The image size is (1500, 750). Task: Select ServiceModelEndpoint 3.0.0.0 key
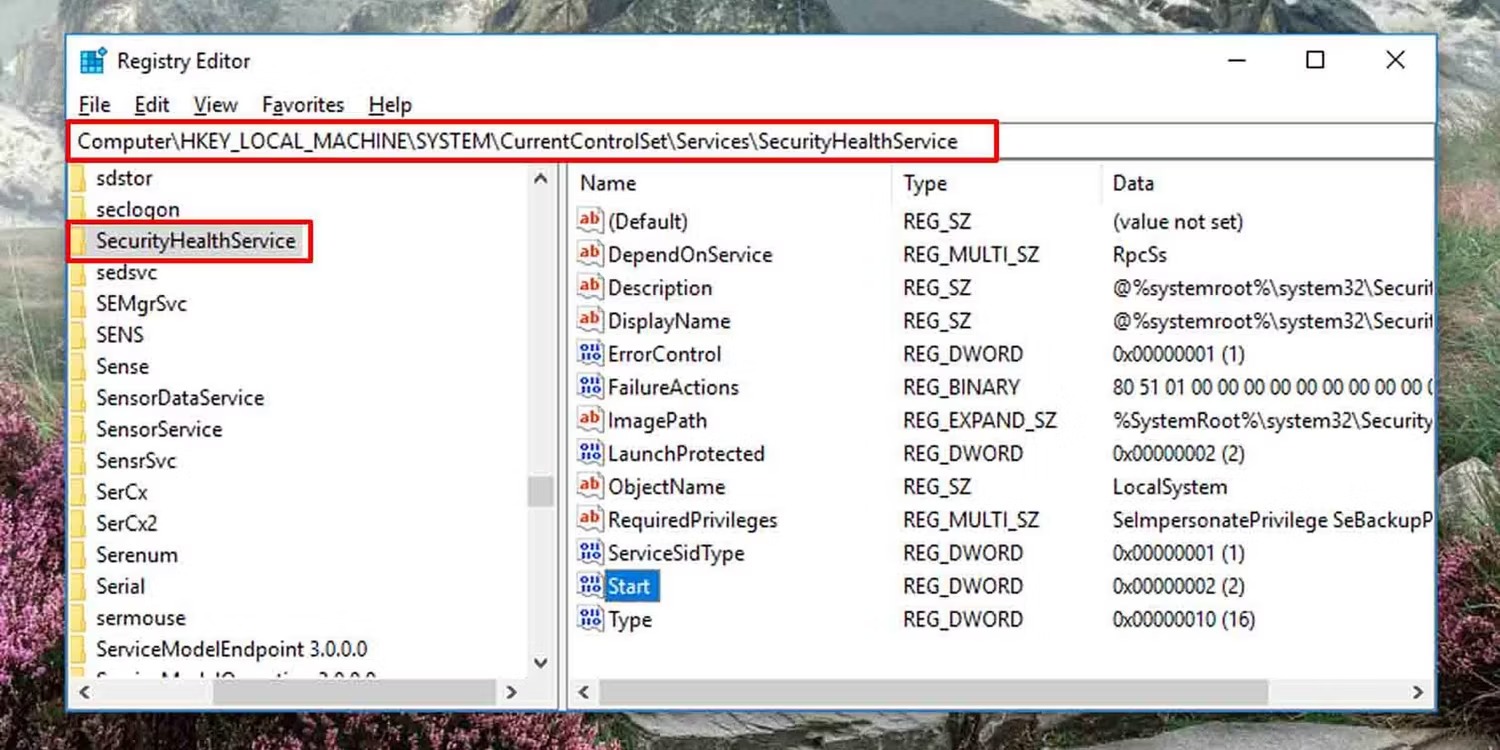(x=232, y=649)
